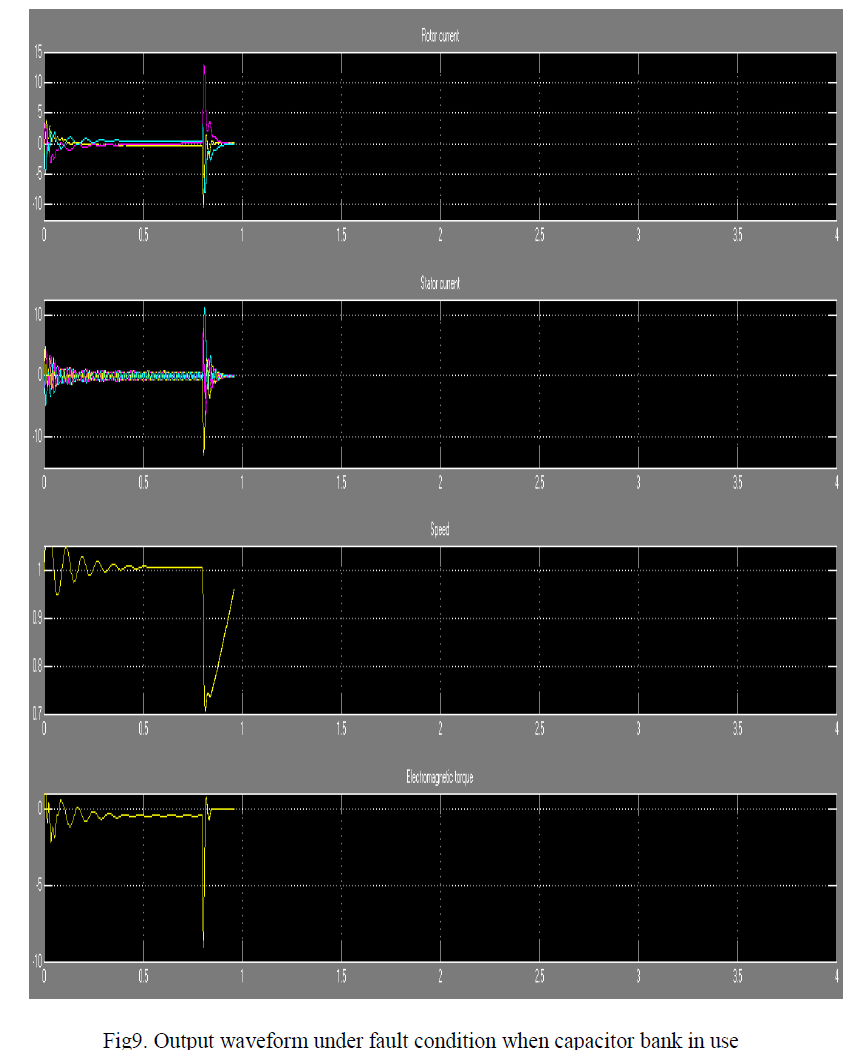This screenshot has width=854, height=1050.
Task: Click the x-axis tick 3 under Stator current
Action: point(638,482)
